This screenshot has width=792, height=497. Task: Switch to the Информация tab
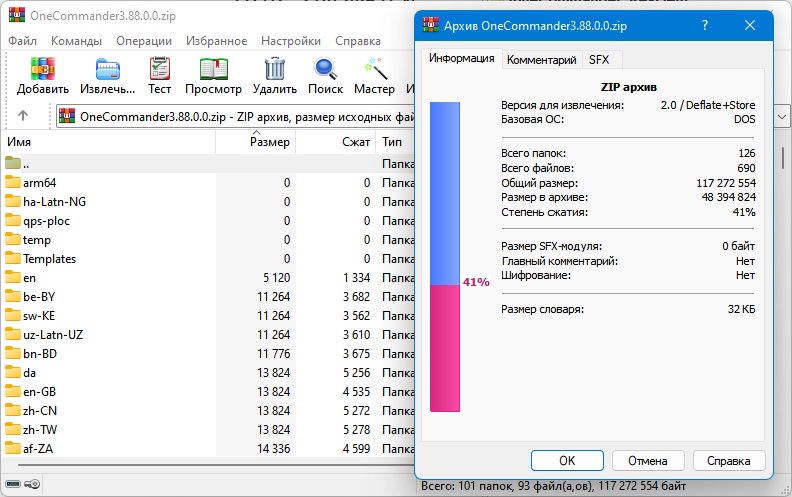click(x=462, y=59)
